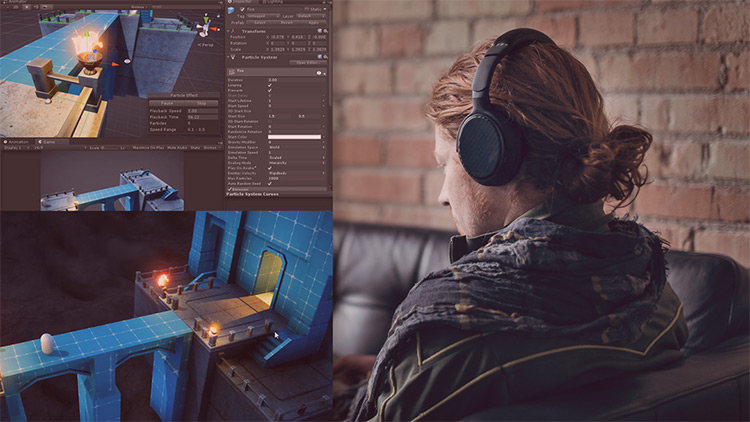
Task: Toggle the 3D Start Size checkbox
Action: coord(270,111)
